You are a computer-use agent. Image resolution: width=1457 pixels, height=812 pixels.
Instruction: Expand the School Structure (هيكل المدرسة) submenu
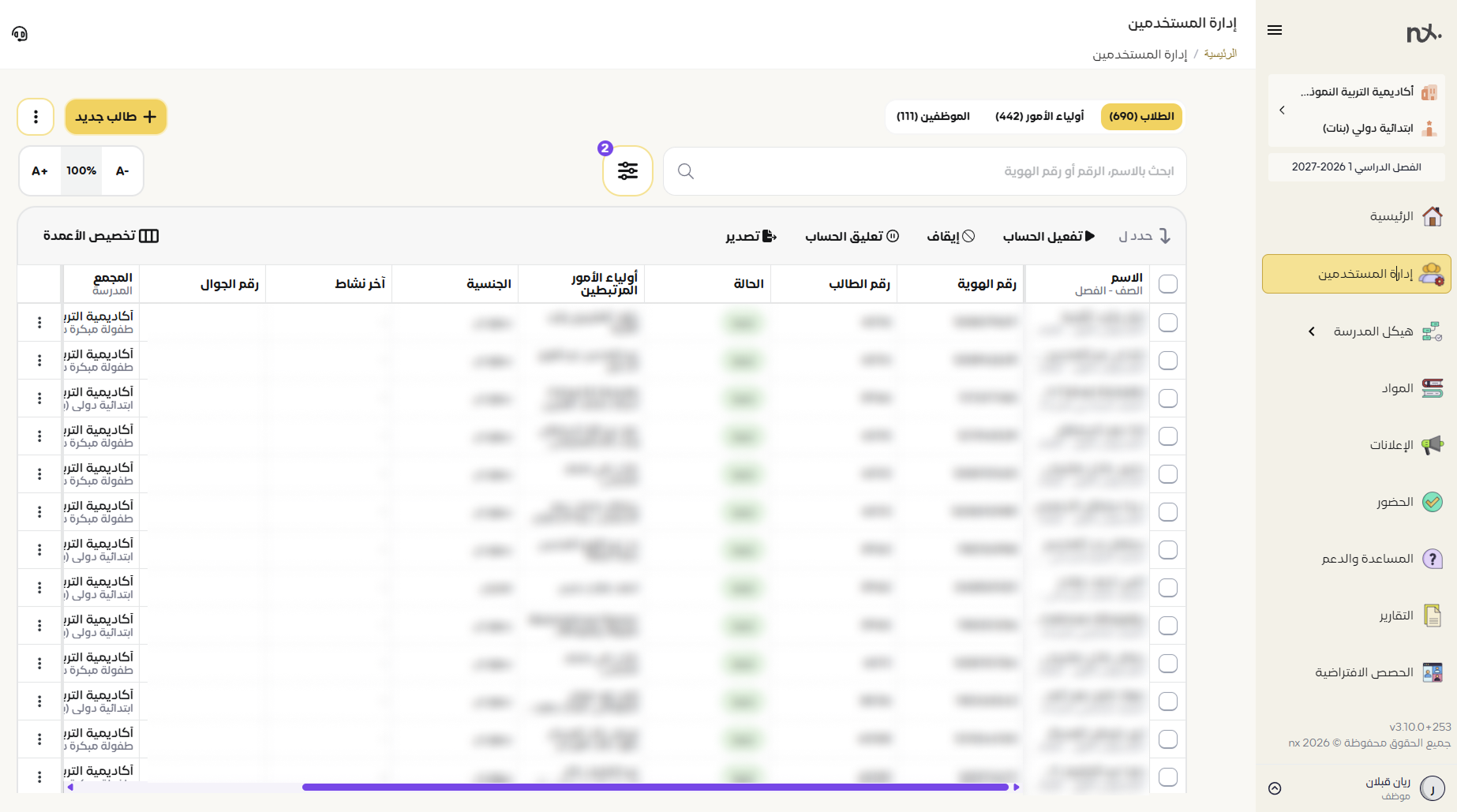pos(1312,331)
